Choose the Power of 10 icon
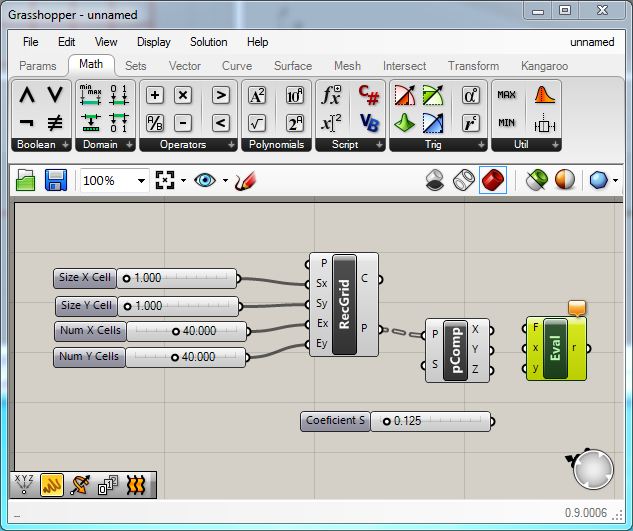This screenshot has height=531, width=633. click(295, 96)
